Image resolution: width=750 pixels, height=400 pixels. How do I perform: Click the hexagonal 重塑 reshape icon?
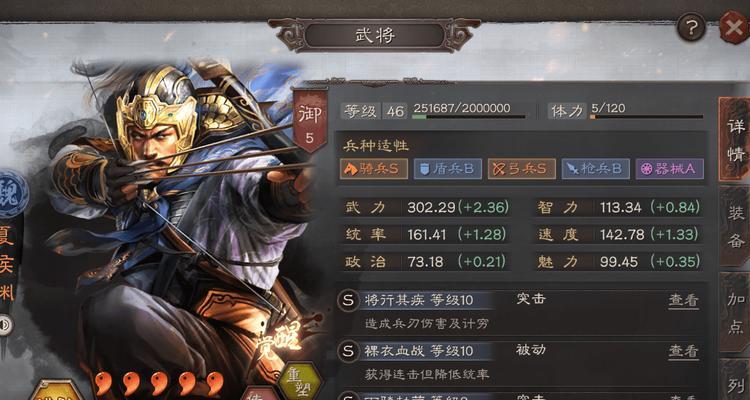(300, 381)
